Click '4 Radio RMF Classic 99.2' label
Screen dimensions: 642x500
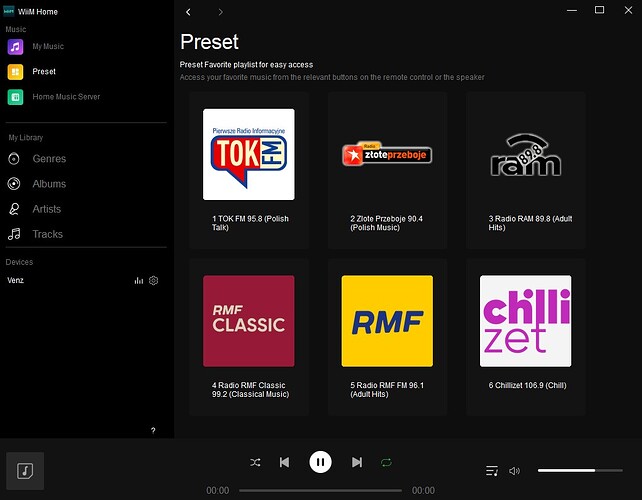[x=250, y=390]
